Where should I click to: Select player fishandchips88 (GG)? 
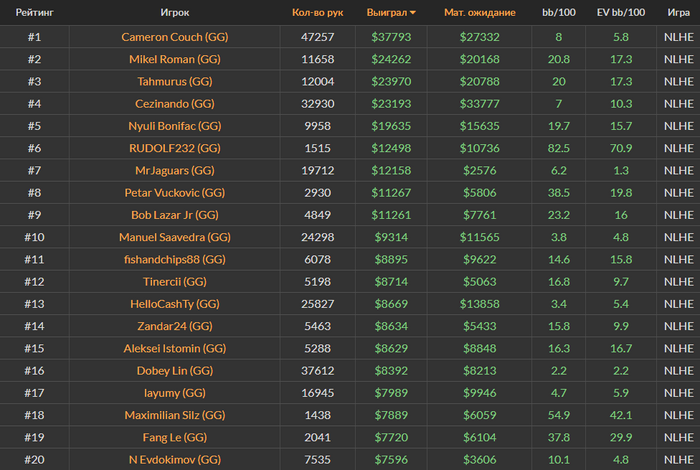coord(175,259)
